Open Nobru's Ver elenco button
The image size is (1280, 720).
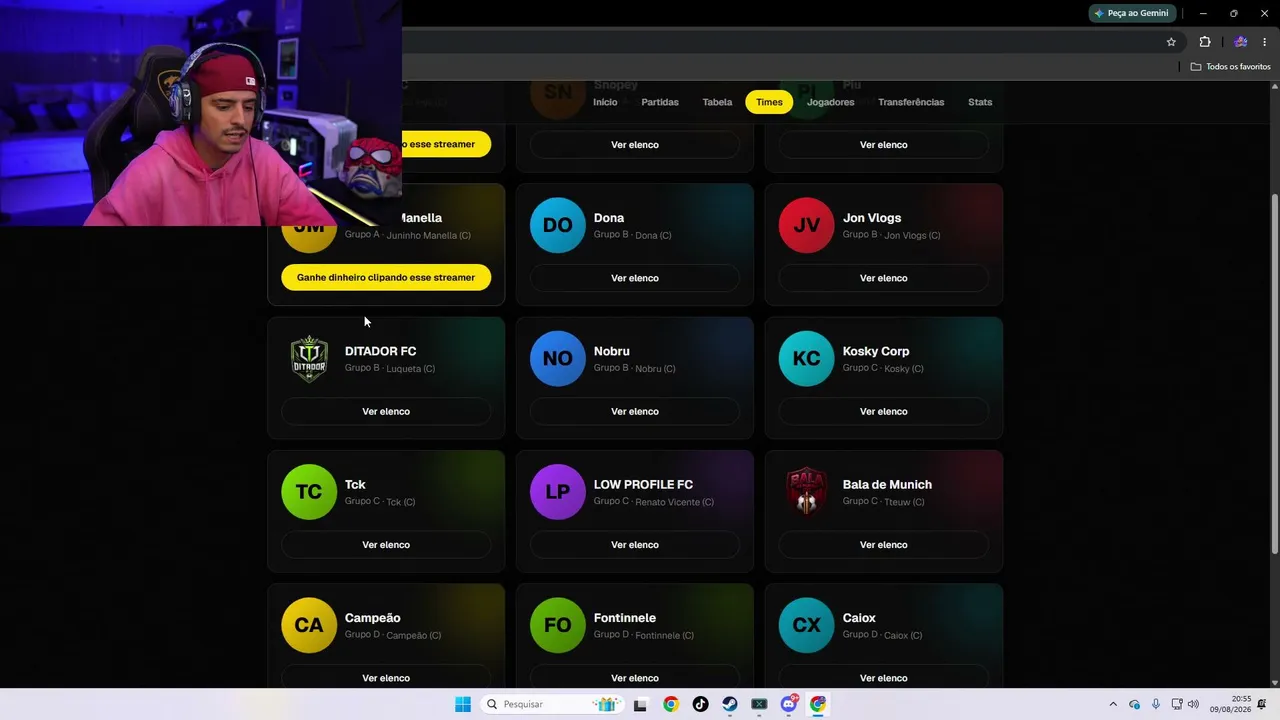point(635,411)
